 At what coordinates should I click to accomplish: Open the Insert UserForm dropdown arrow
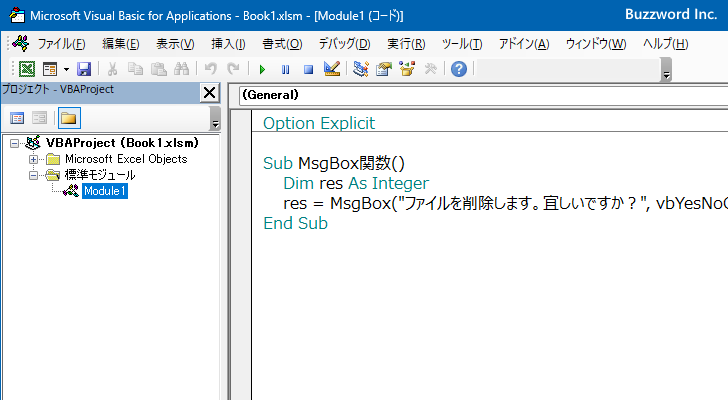(66, 69)
